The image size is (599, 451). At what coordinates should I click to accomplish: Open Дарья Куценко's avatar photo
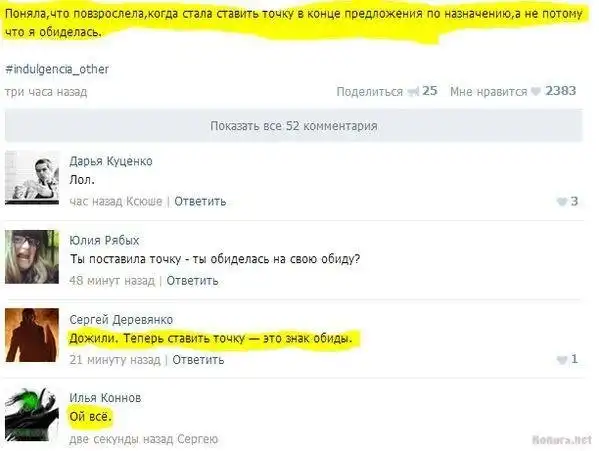click(x=32, y=178)
